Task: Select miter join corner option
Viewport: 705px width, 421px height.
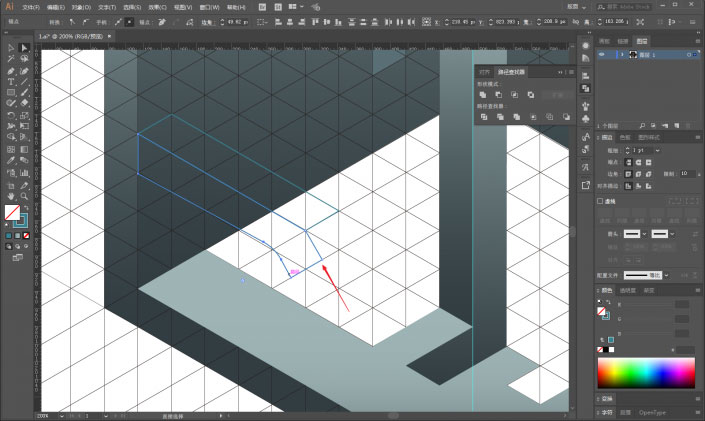Action: [629, 174]
